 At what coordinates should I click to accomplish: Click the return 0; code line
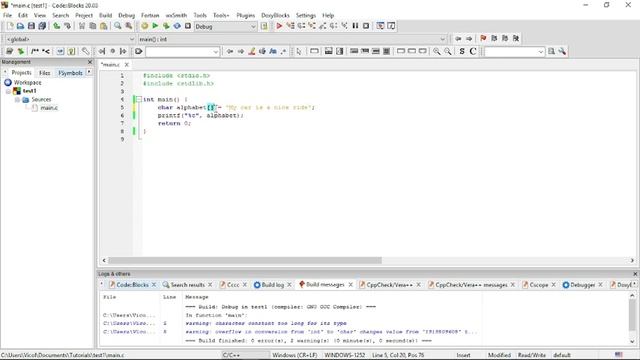tap(174, 123)
